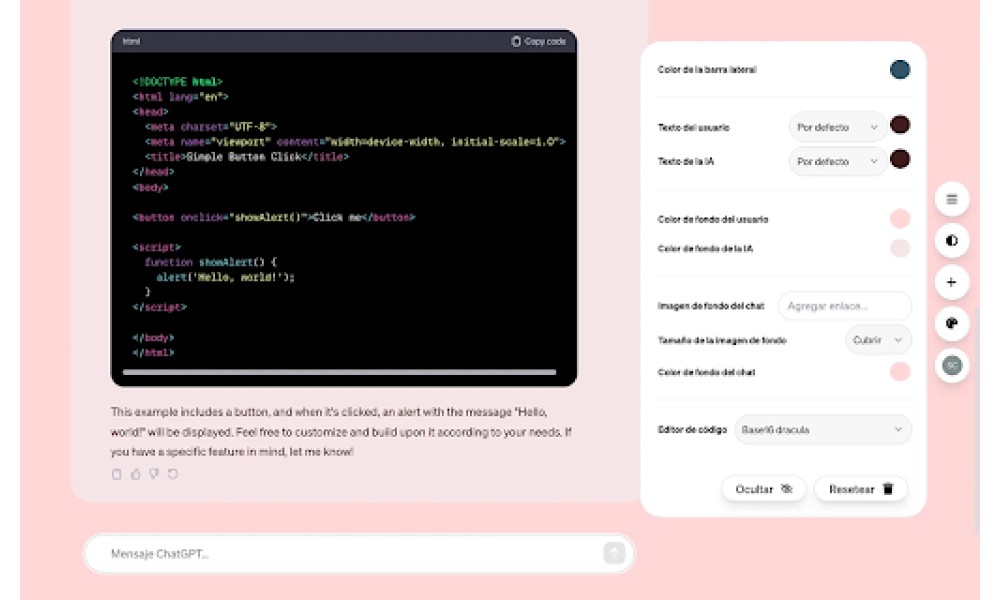Click the Tamaño de la imagen de fondo label

pyautogui.click(x=721, y=340)
